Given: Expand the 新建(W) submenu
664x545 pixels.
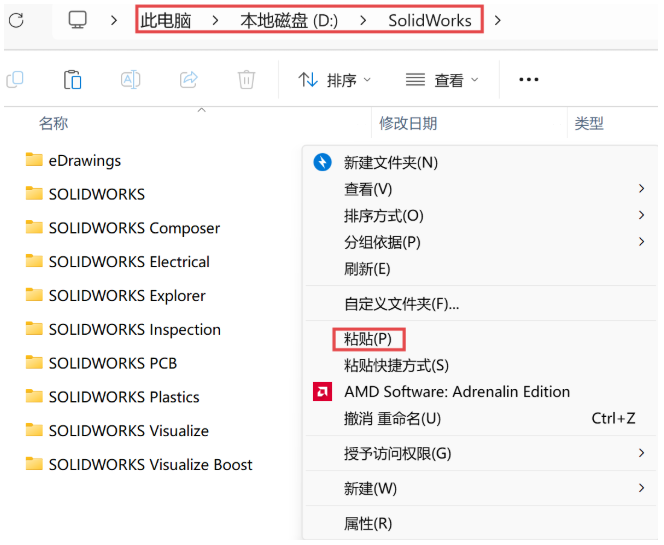Looking at the screenshot, I should tap(370, 488).
